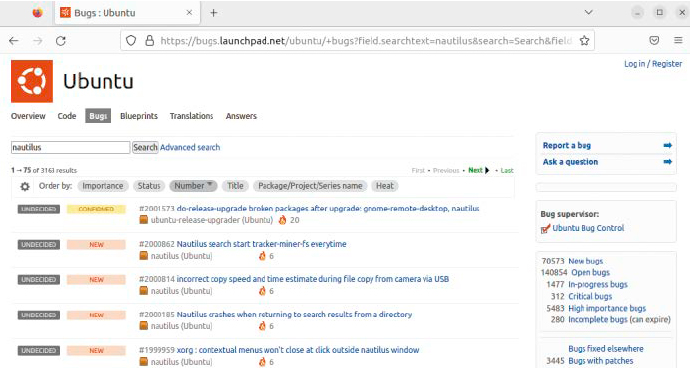
Task: Order results by Status
Action: 149,186
